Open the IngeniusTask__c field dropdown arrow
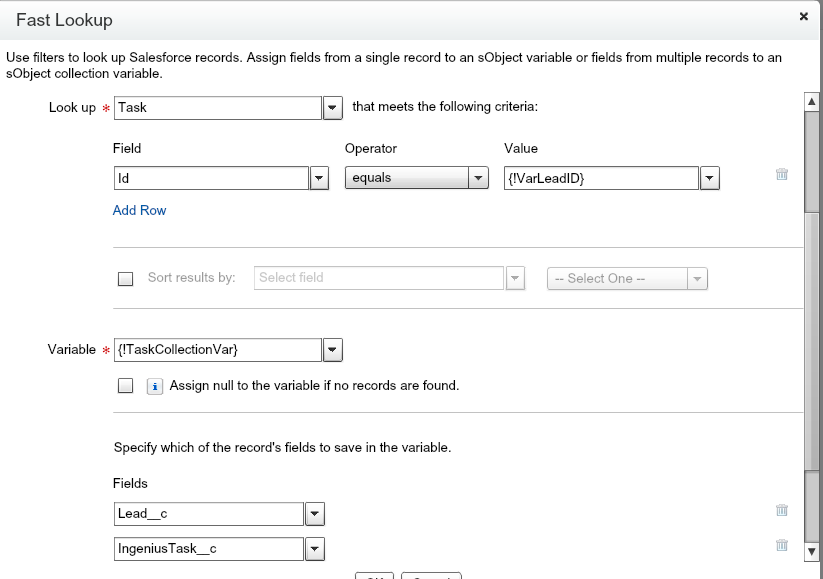Screen dimensions: 823x579 click(x=314, y=549)
